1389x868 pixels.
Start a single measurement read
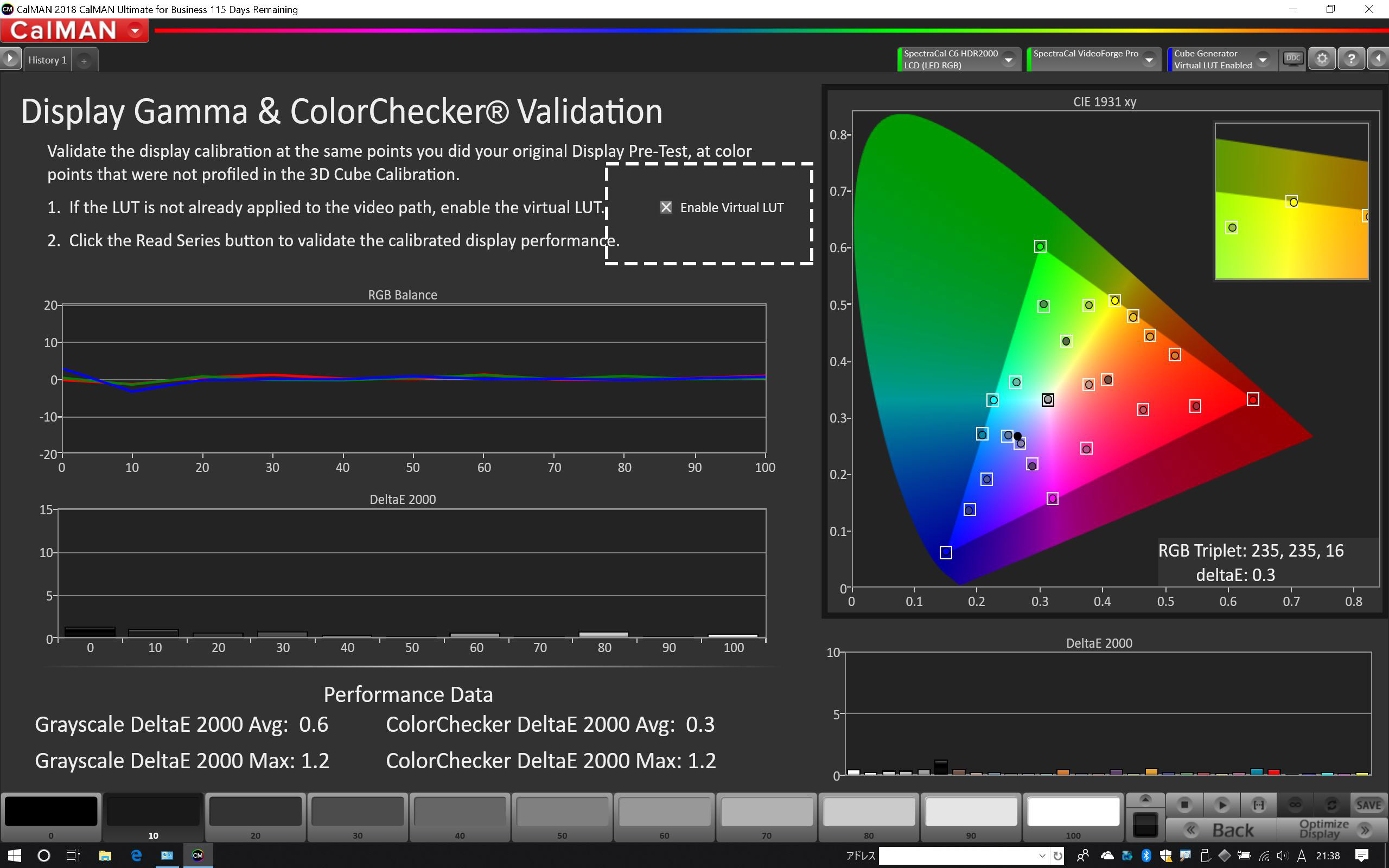coord(1222,805)
